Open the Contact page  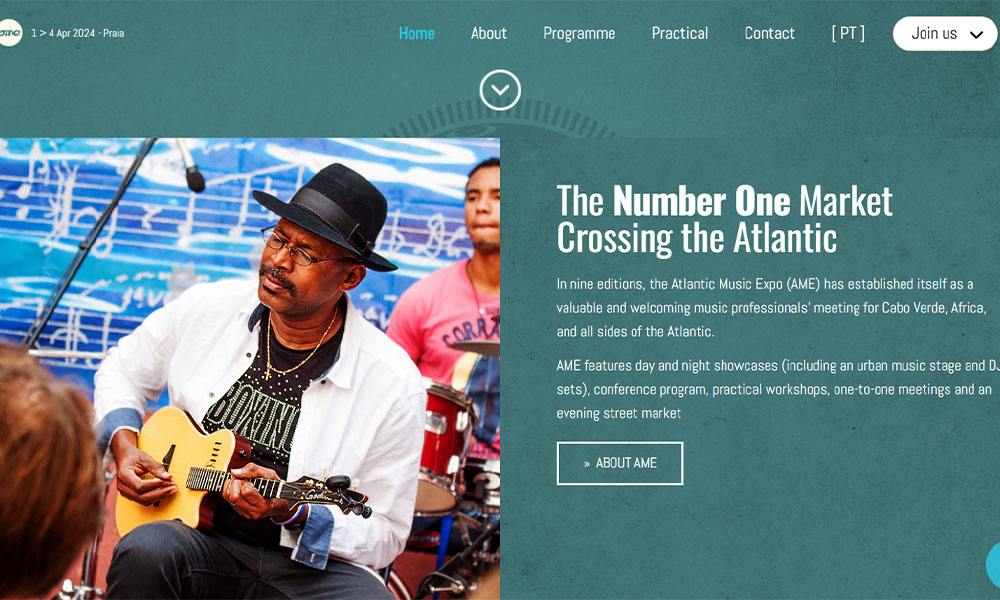point(770,33)
